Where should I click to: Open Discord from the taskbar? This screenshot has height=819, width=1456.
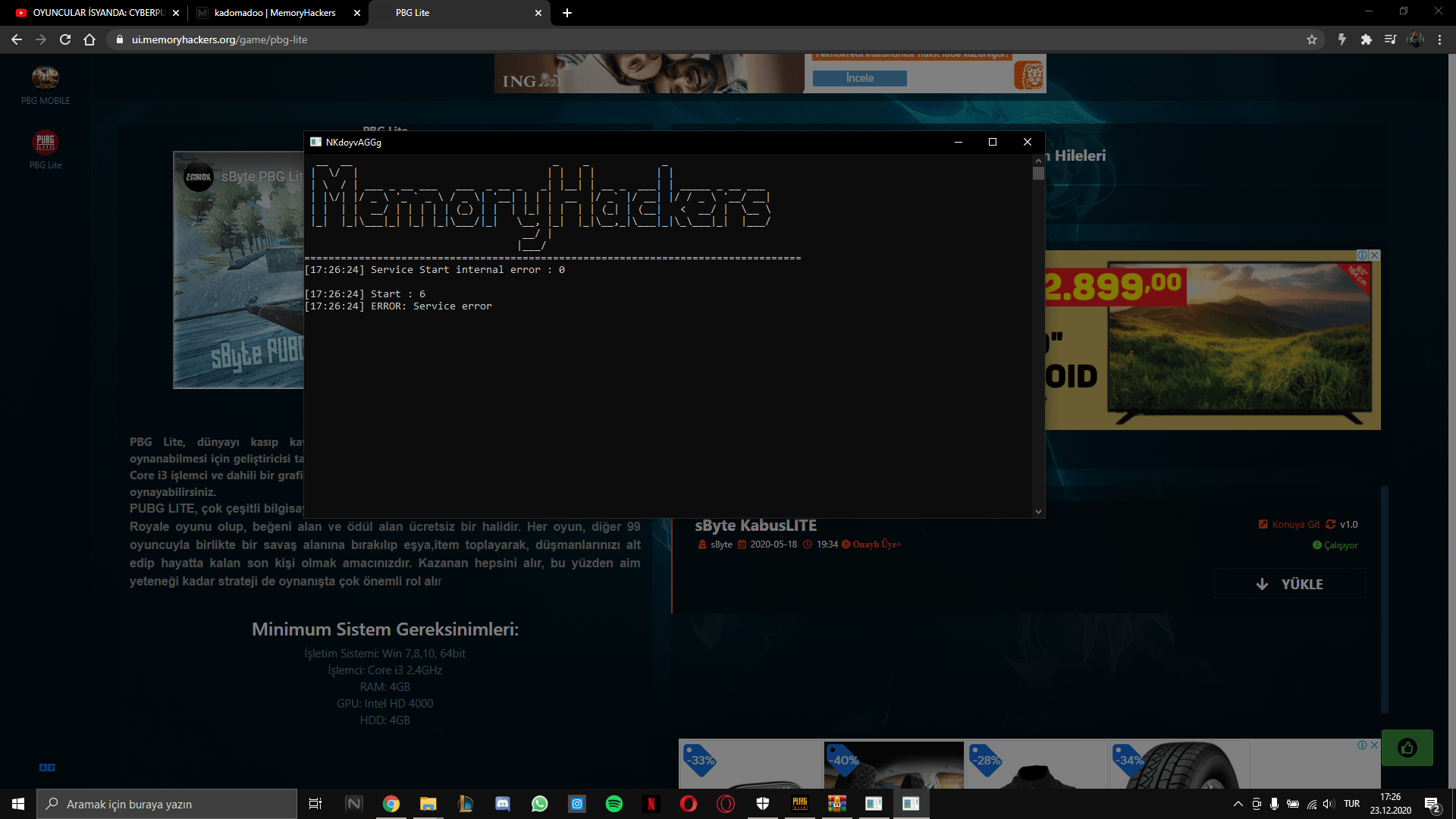502,804
